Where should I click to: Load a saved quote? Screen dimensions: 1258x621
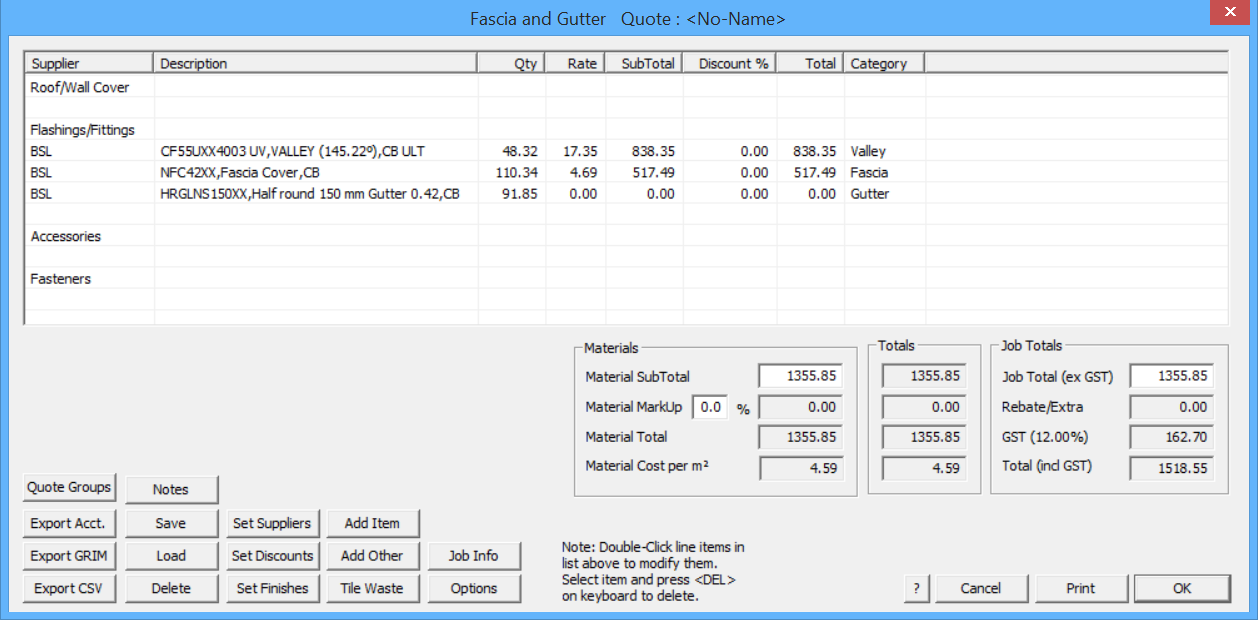pos(171,556)
